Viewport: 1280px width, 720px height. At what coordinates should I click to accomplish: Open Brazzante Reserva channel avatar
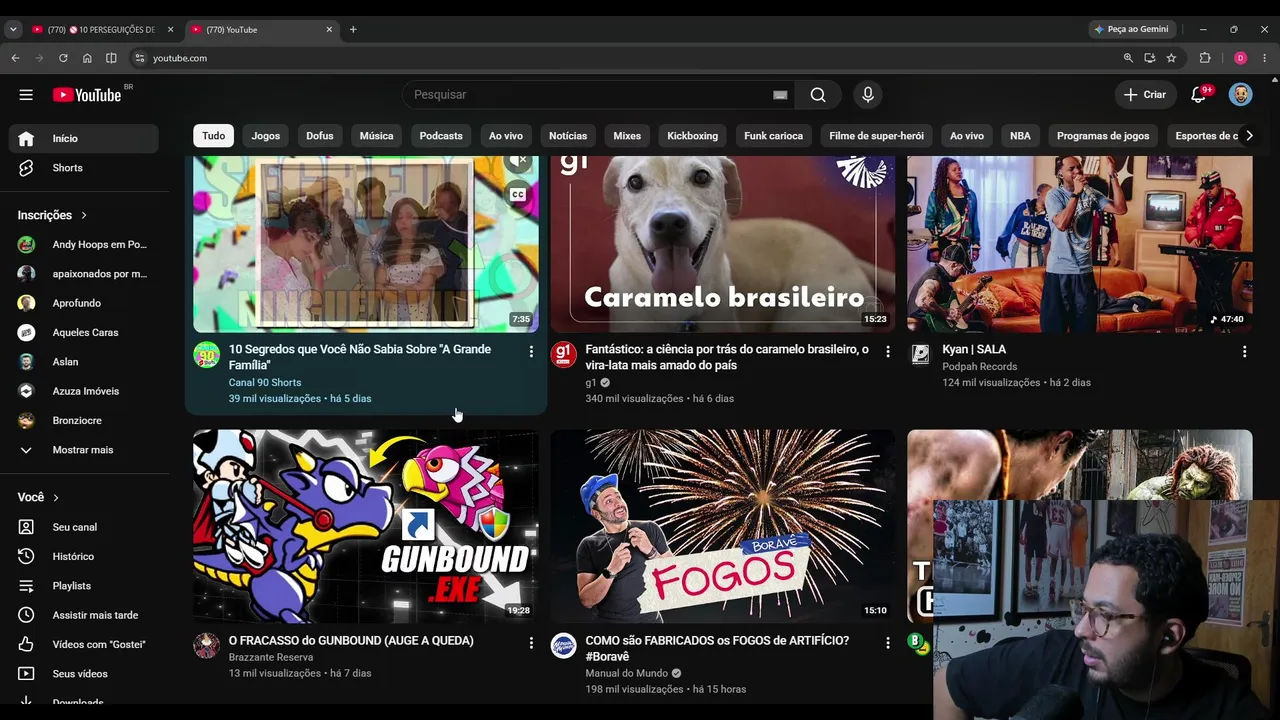coord(207,645)
